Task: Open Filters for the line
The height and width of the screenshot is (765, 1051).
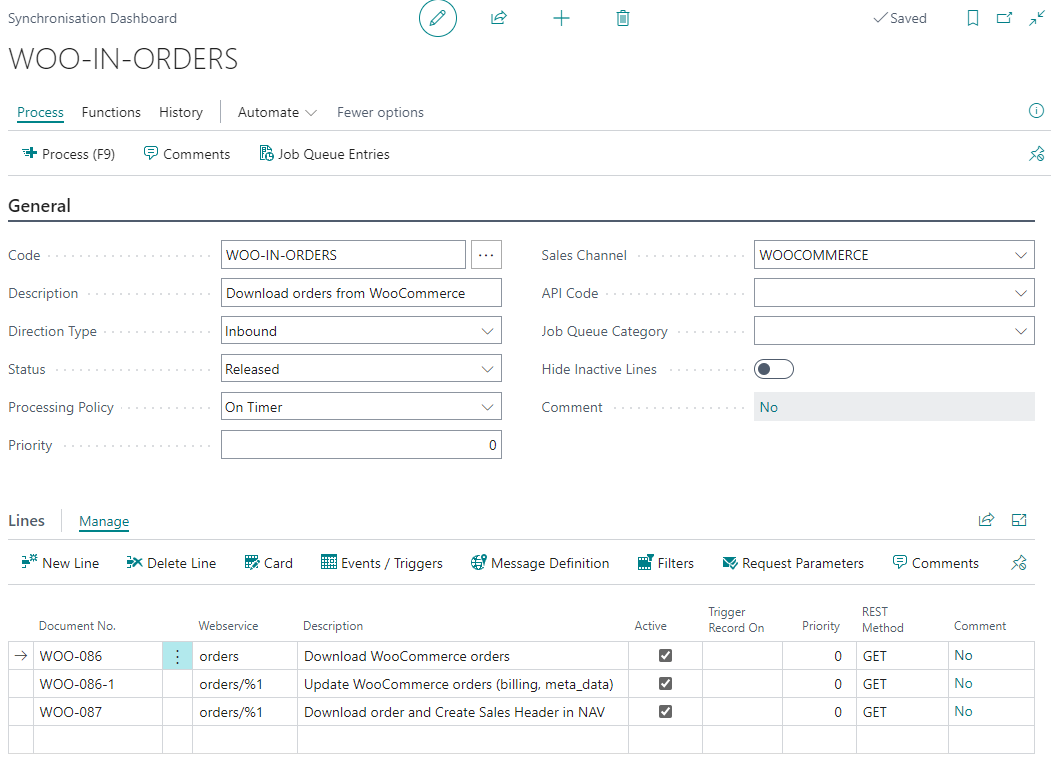Action: tap(666, 563)
